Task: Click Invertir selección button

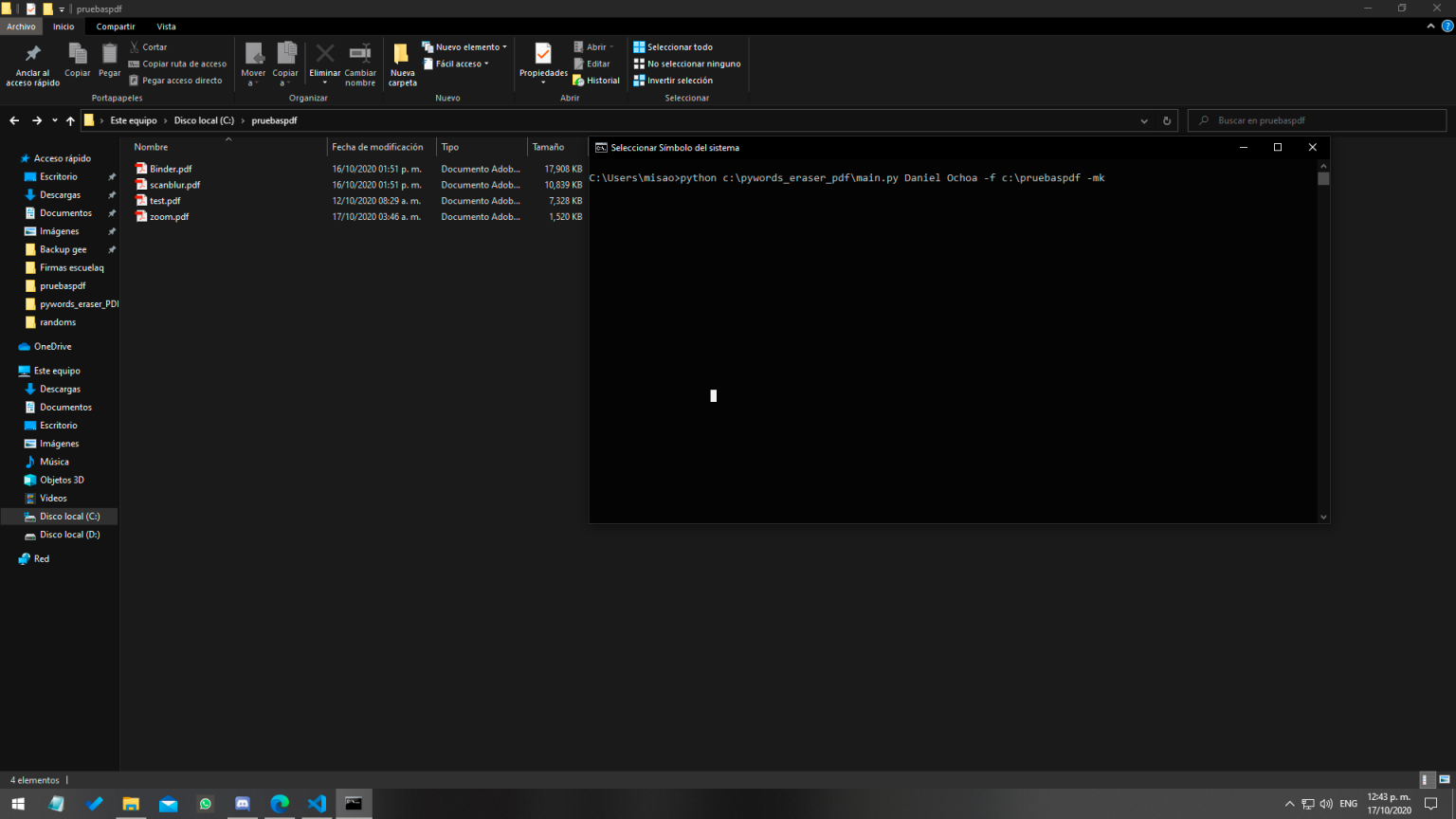Action: click(x=673, y=81)
